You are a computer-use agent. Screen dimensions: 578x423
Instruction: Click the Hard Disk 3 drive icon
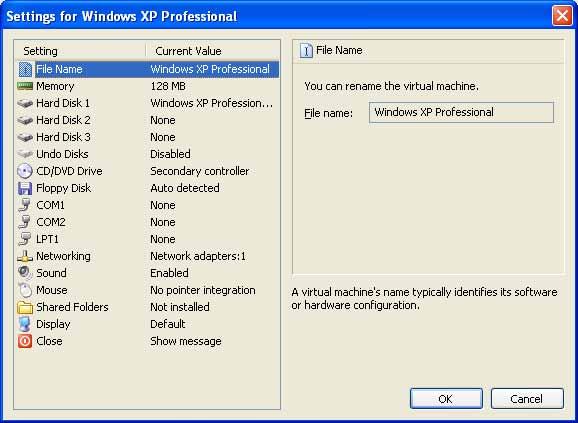coord(25,137)
